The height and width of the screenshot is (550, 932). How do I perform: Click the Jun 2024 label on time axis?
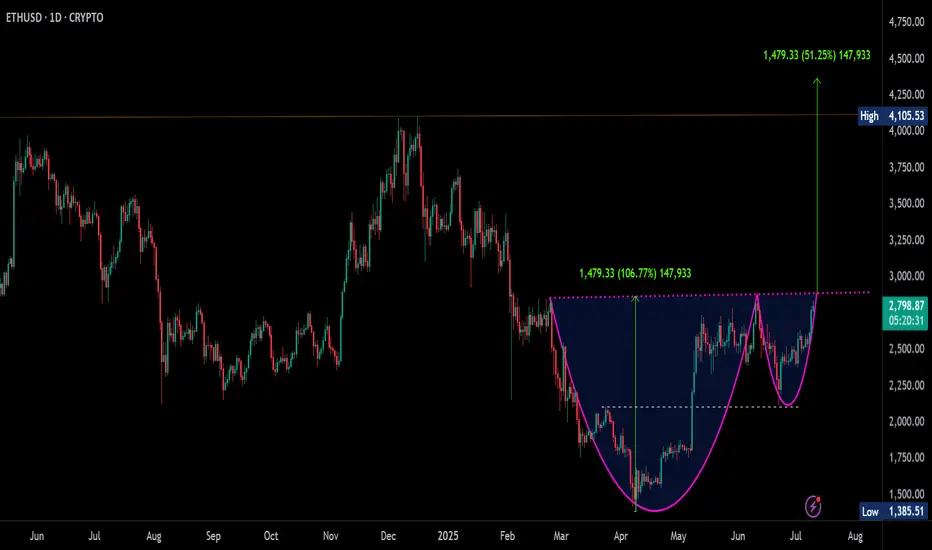[x=37, y=536]
